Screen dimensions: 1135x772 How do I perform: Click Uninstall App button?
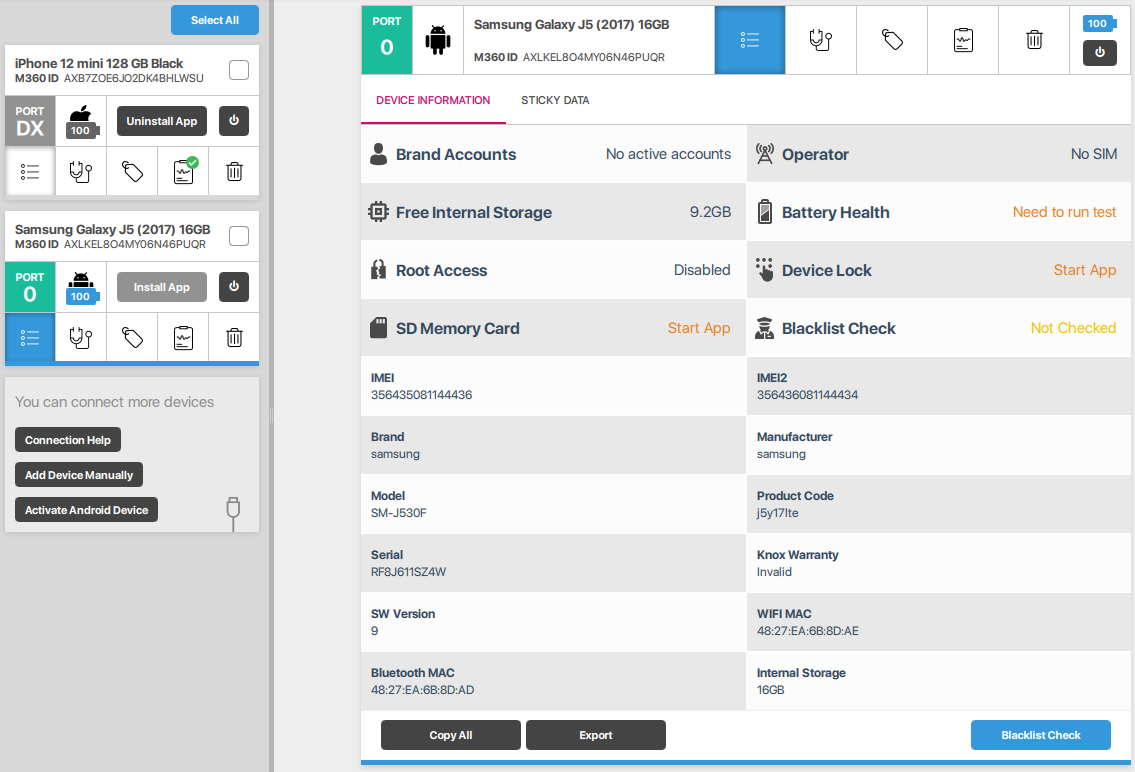[x=162, y=121]
